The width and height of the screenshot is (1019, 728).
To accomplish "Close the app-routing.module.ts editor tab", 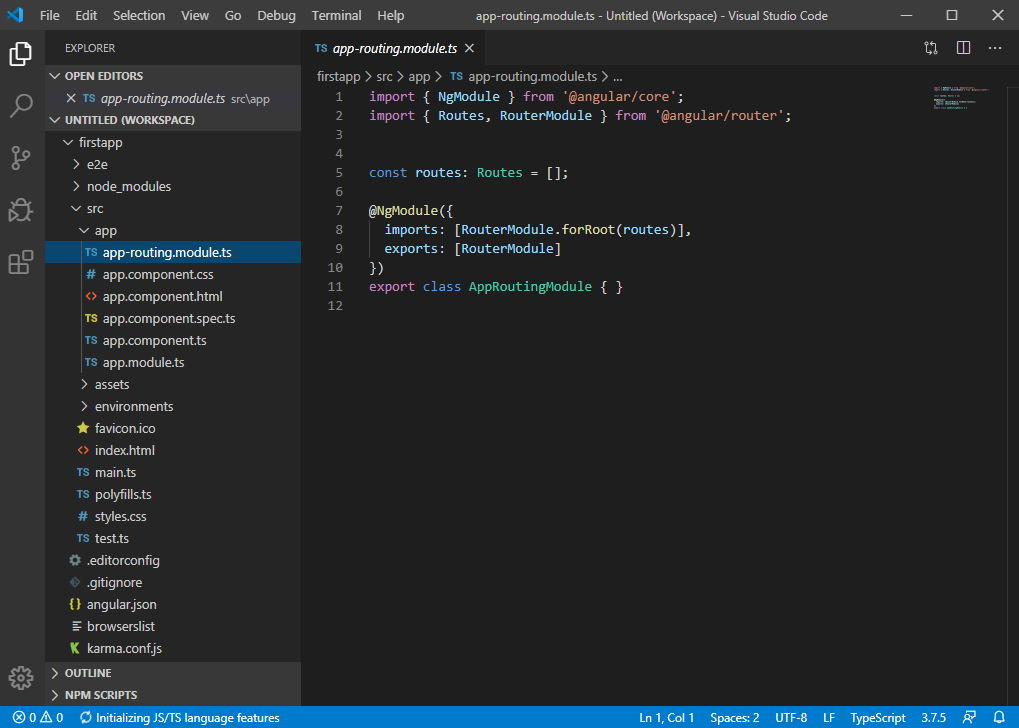I will pos(469,48).
